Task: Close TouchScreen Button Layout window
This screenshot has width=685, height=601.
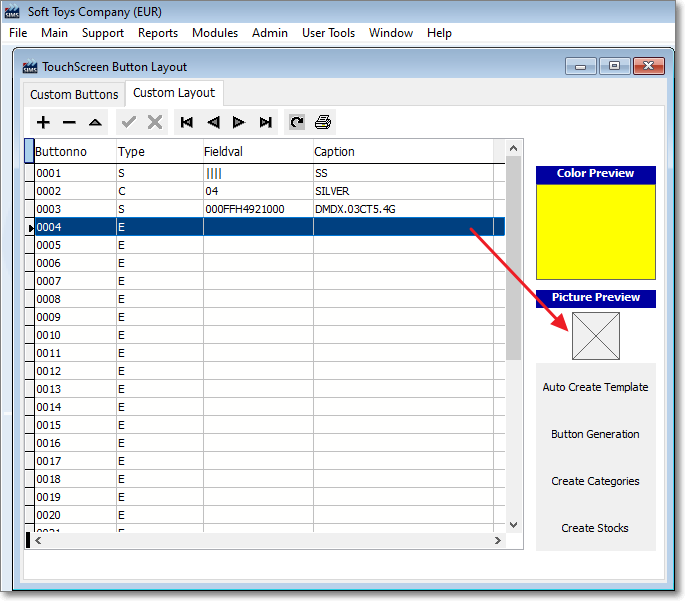Action: (x=649, y=66)
